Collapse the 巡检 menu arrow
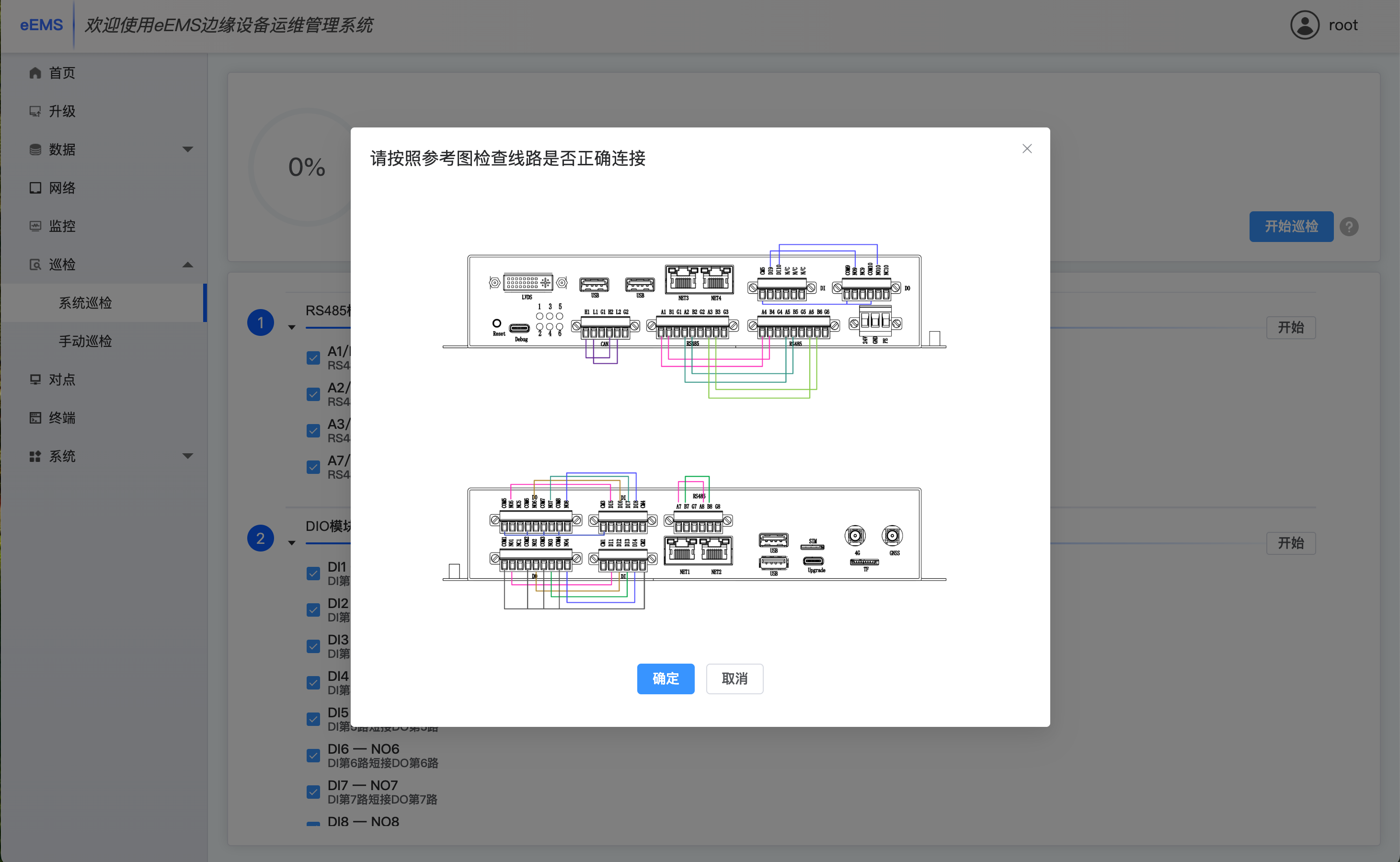This screenshot has width=1400, height=862. click(x=187, y=264)
